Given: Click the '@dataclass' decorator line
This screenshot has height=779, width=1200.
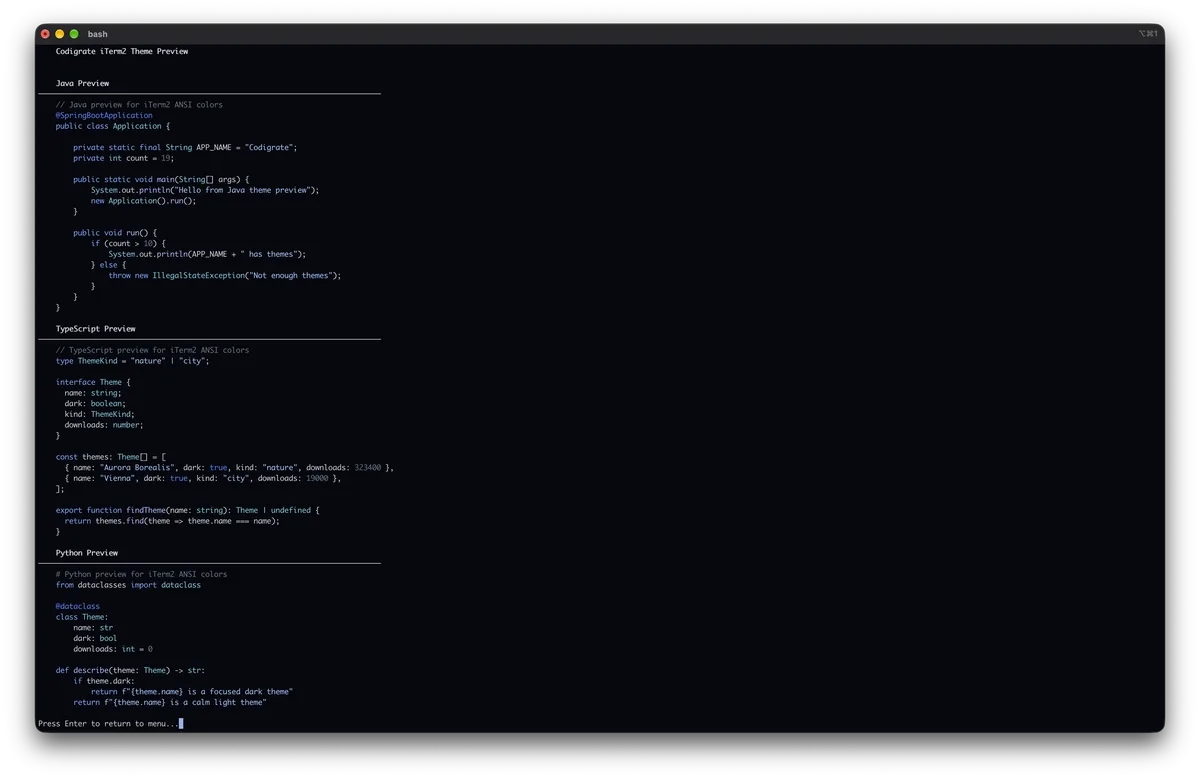Looking at the screenshot, I should 78,606.
